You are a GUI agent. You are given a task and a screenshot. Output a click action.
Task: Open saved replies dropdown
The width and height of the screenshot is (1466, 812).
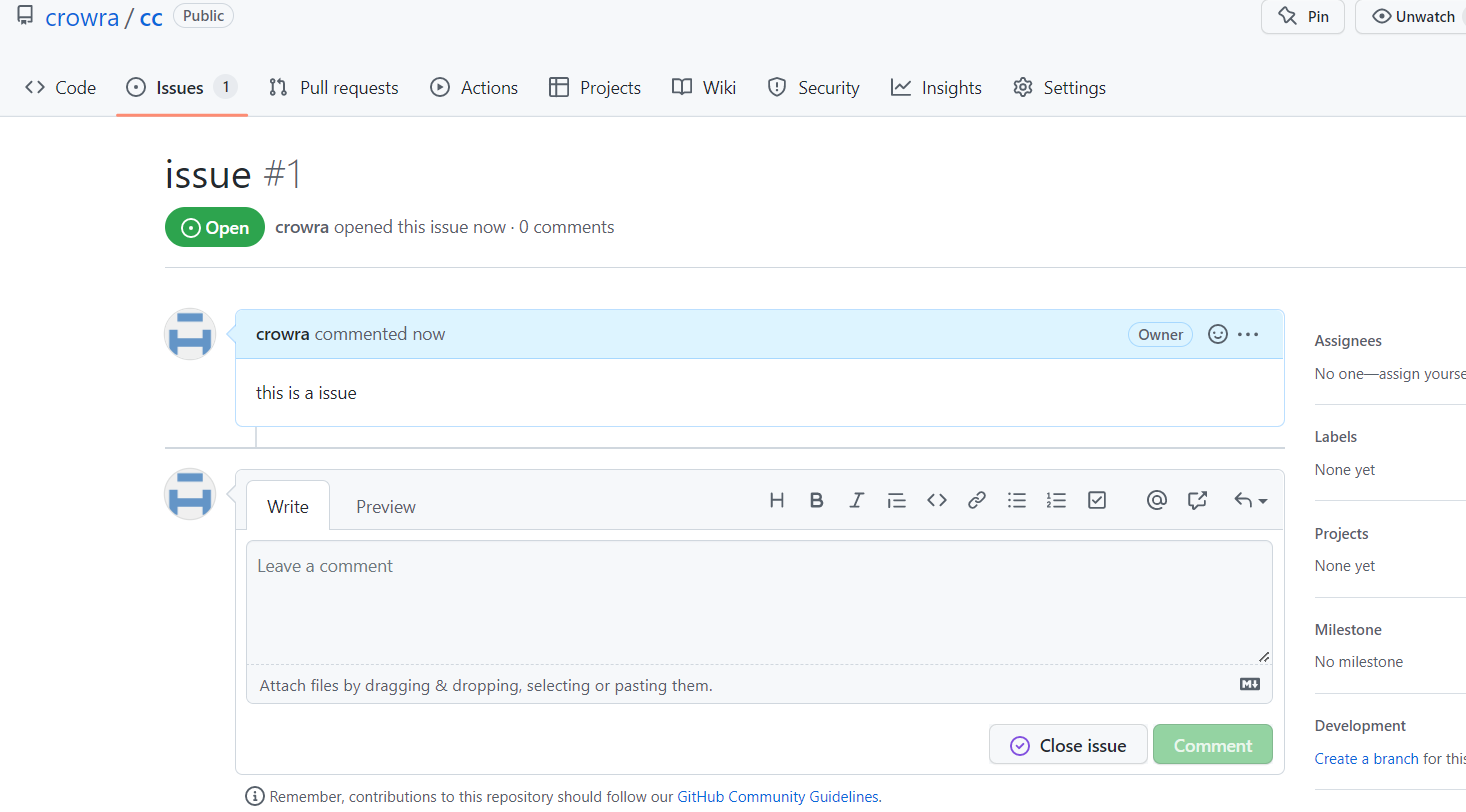tap(1250, 500)
